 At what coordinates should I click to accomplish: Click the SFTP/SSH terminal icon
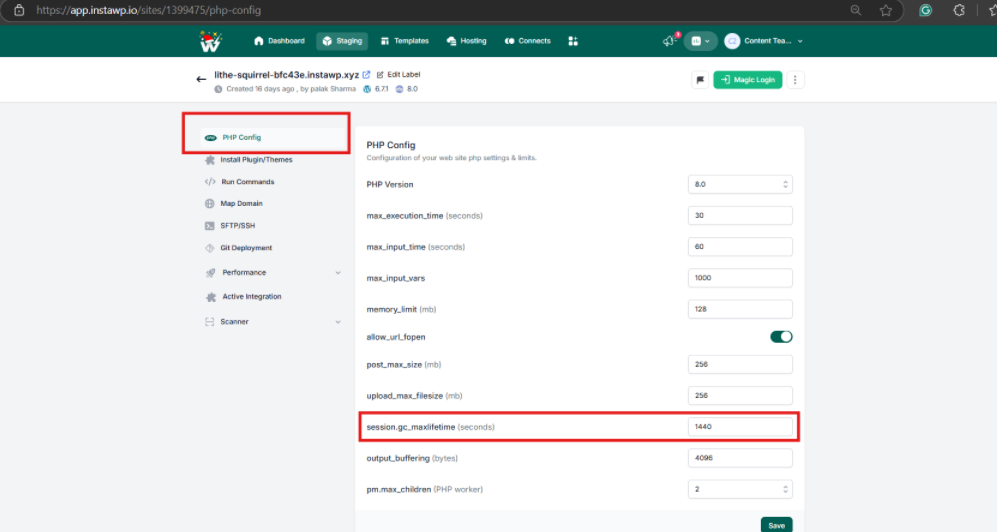[210, 226]
